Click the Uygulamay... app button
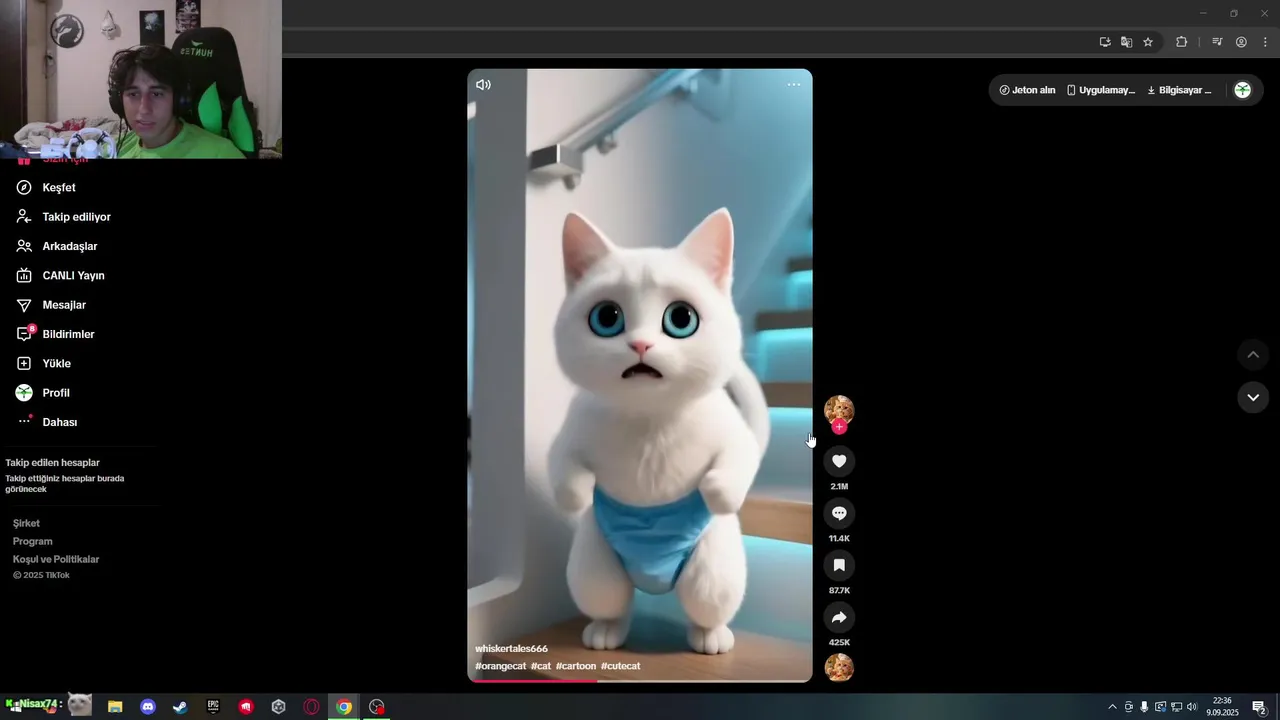 click(1101, 90)
